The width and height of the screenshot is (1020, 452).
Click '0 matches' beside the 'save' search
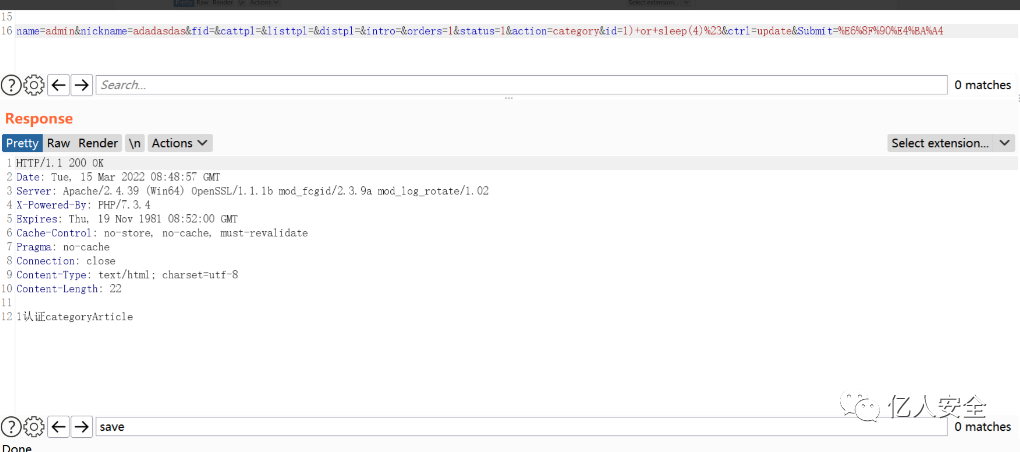tap(983, 427)
